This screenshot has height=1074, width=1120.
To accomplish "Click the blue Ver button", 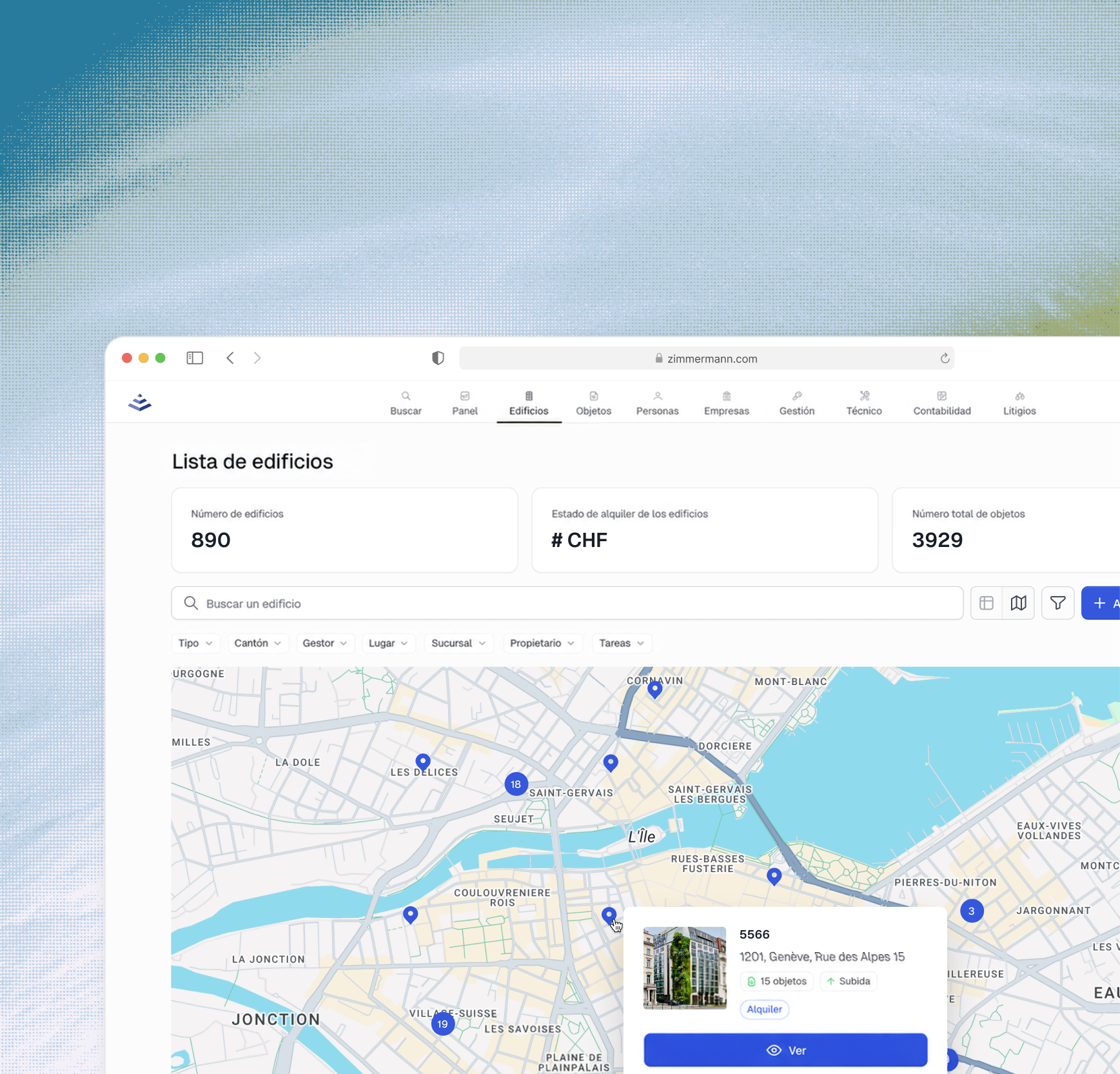I will 785,1050.
